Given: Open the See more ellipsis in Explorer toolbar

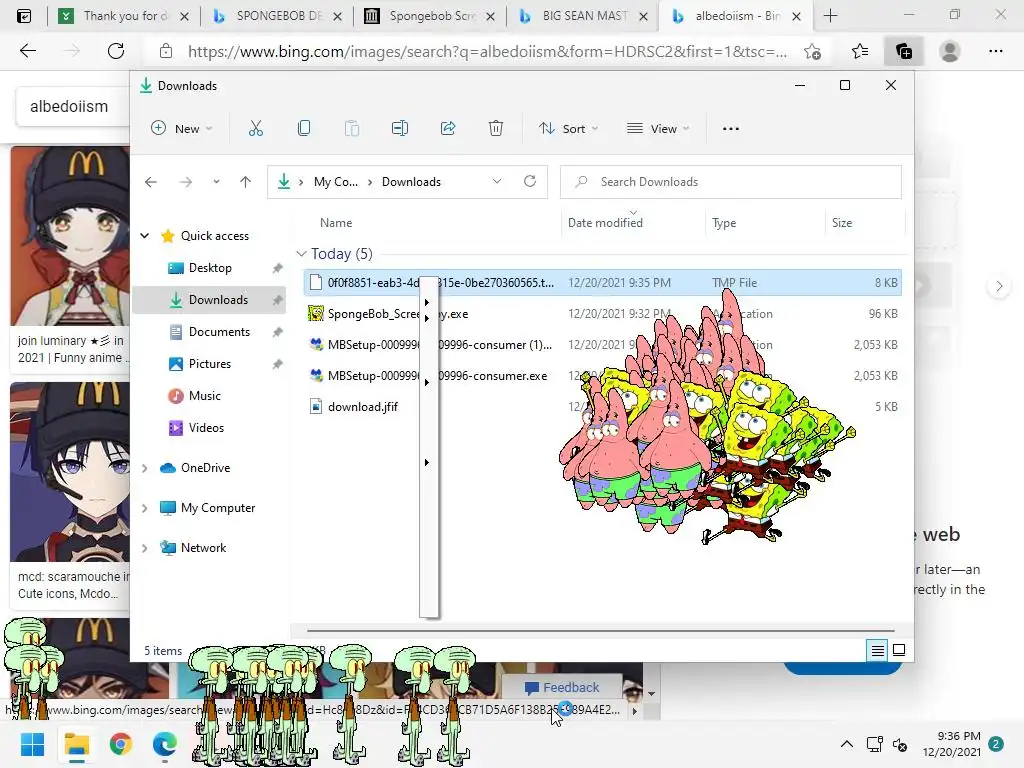Looking at the screenshot, I should (x=731, y=129).
